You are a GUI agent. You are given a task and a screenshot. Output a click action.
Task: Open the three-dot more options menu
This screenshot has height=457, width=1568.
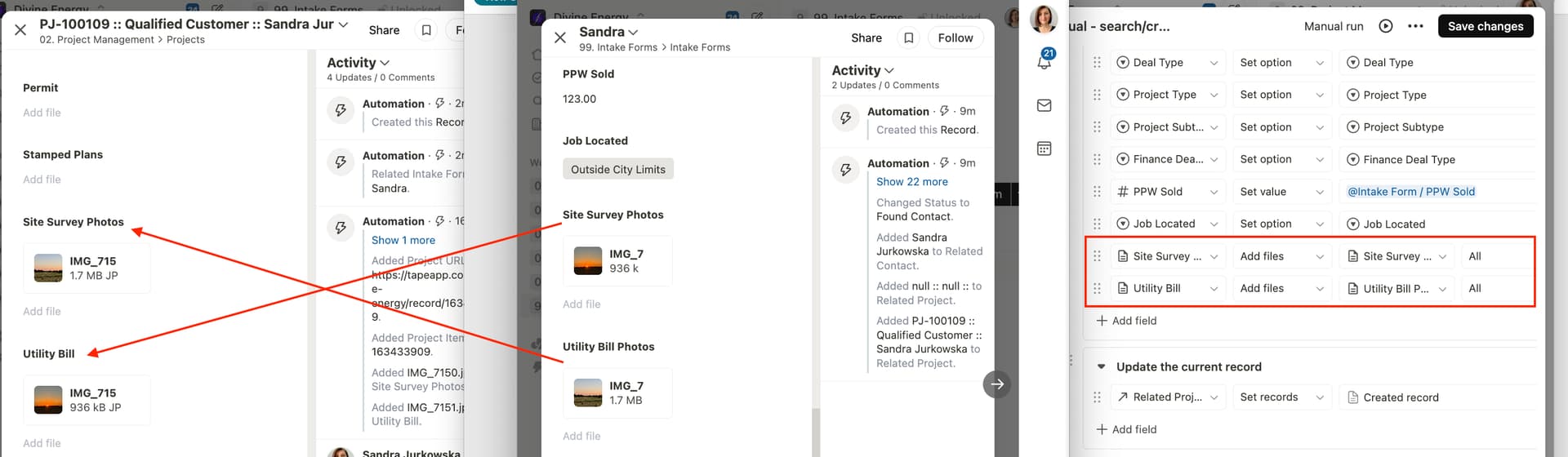1416,26
